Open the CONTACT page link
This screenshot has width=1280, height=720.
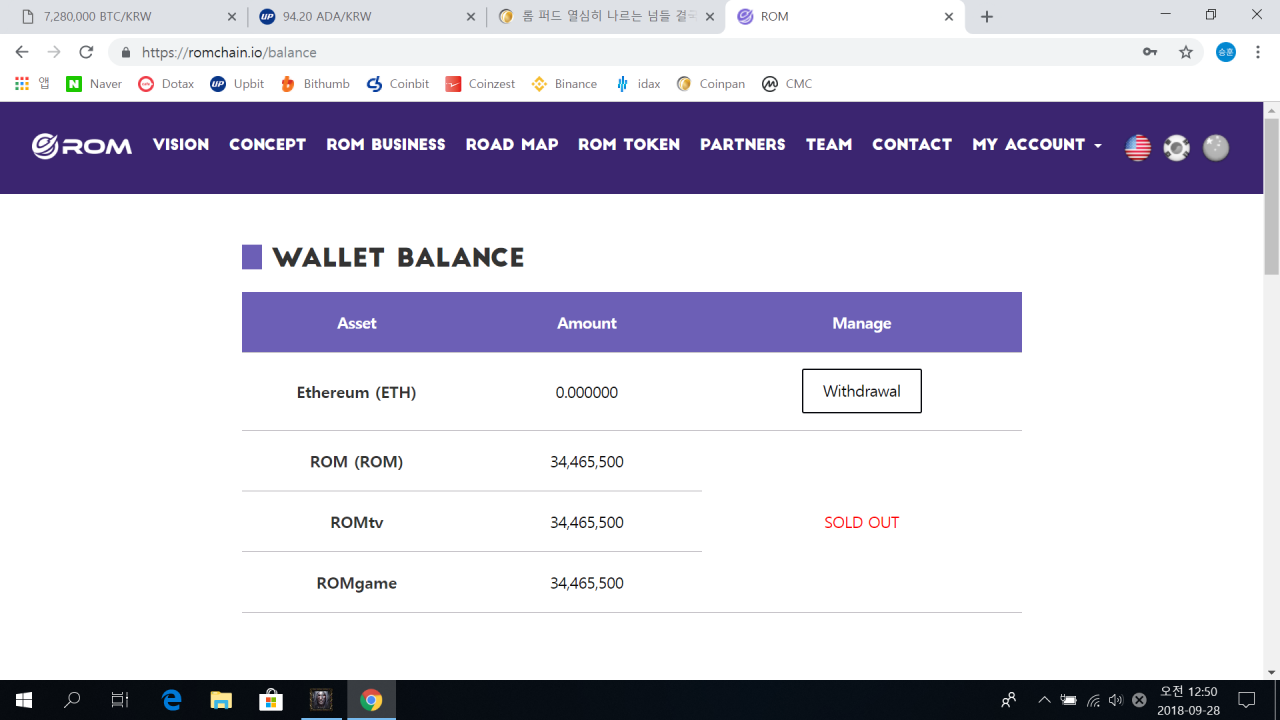click(x=911, y=145)
